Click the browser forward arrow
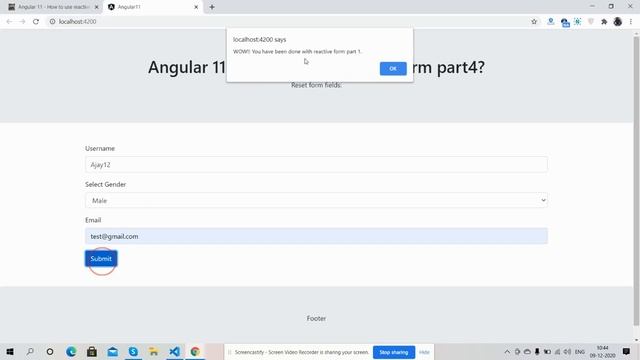 coord(22,22)
